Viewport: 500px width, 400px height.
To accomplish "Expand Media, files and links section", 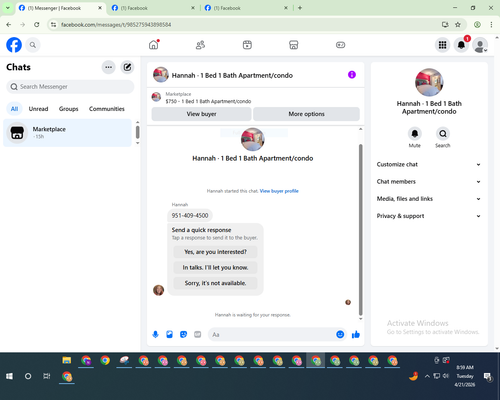I will click(x=429, y=199).
